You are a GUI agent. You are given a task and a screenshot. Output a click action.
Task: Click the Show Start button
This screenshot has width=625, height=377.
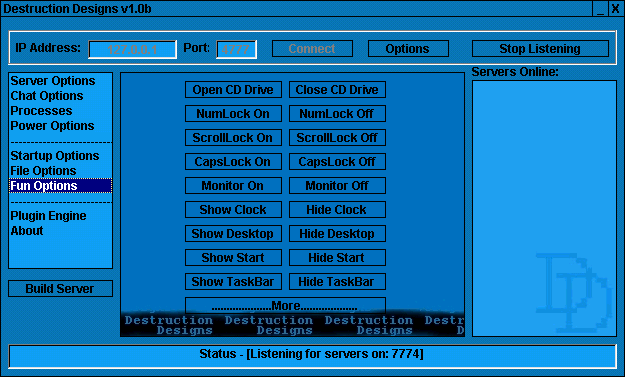click(x=233, y=257)
